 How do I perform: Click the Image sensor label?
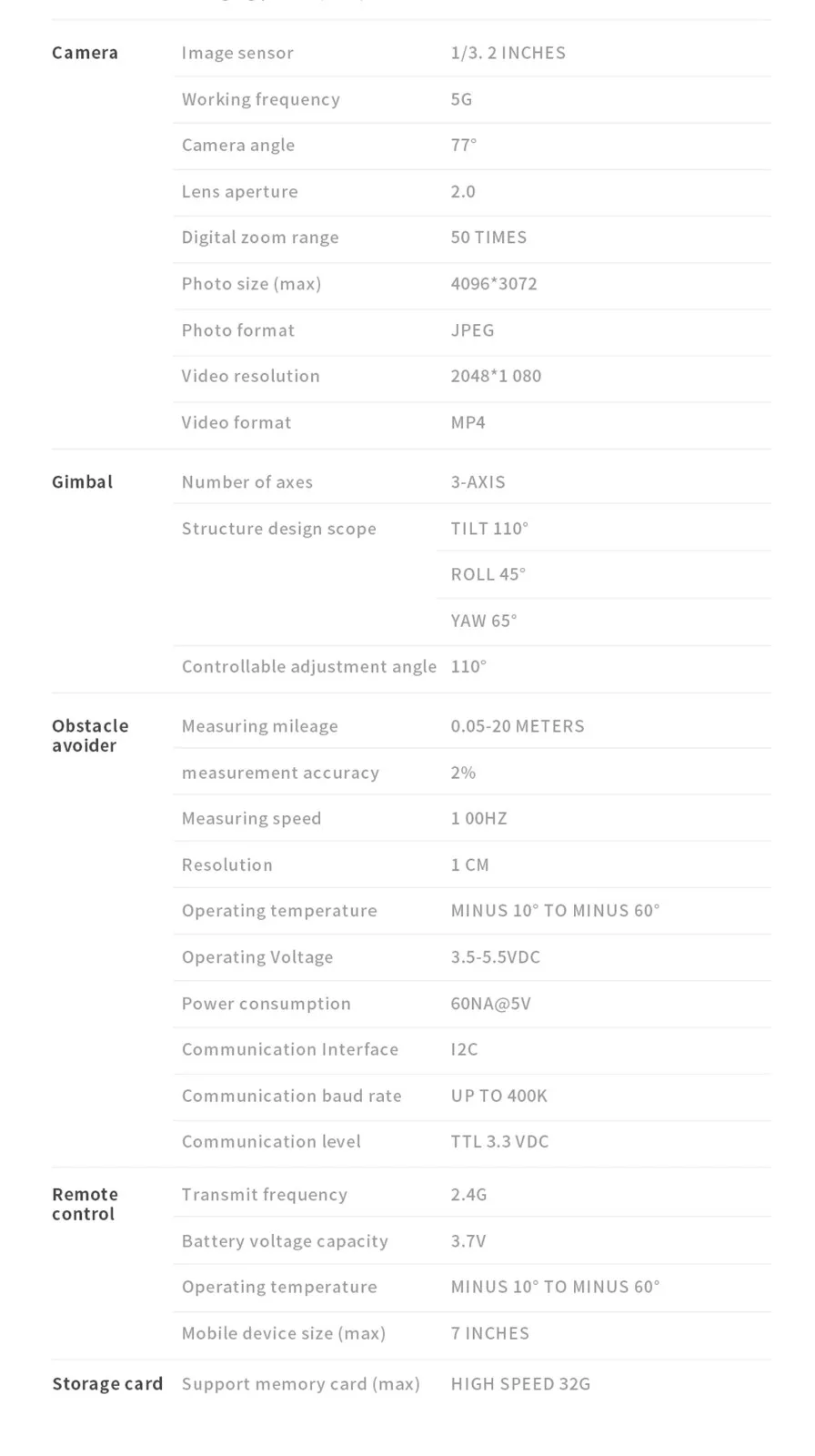(237, 53)
